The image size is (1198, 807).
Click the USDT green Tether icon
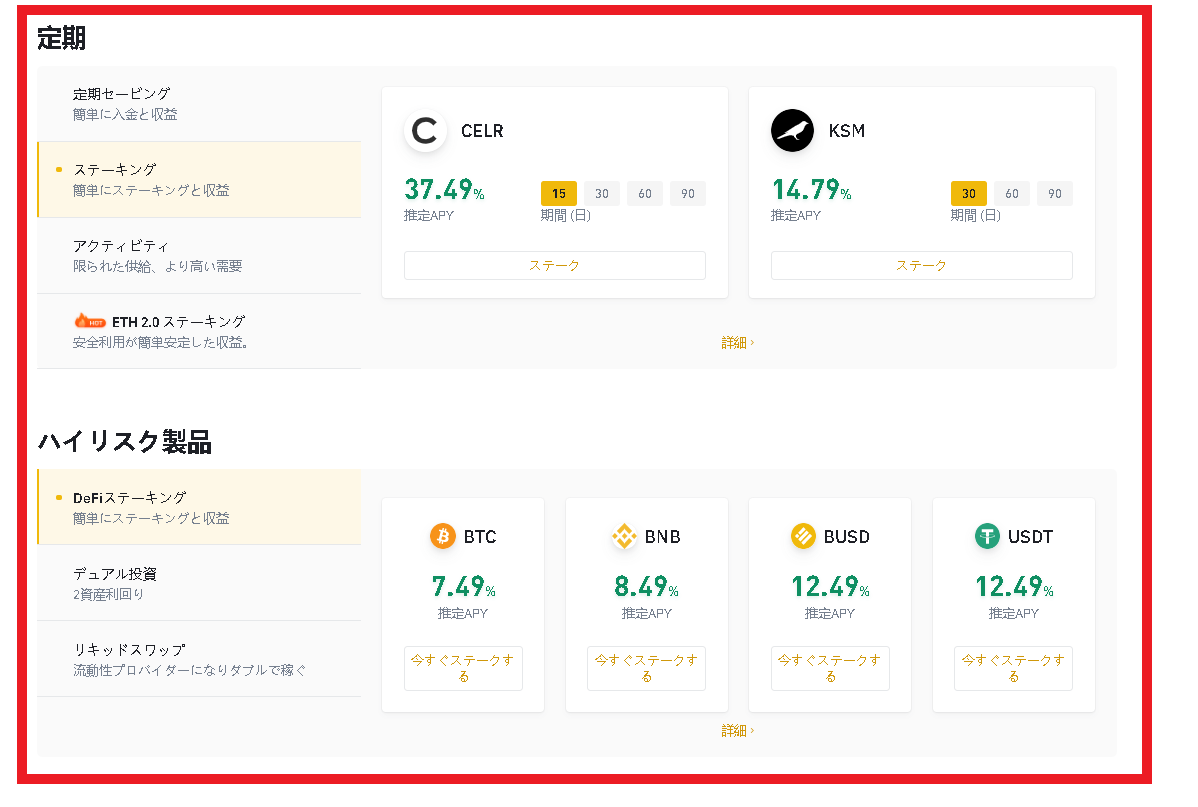(x=987, y=536)
